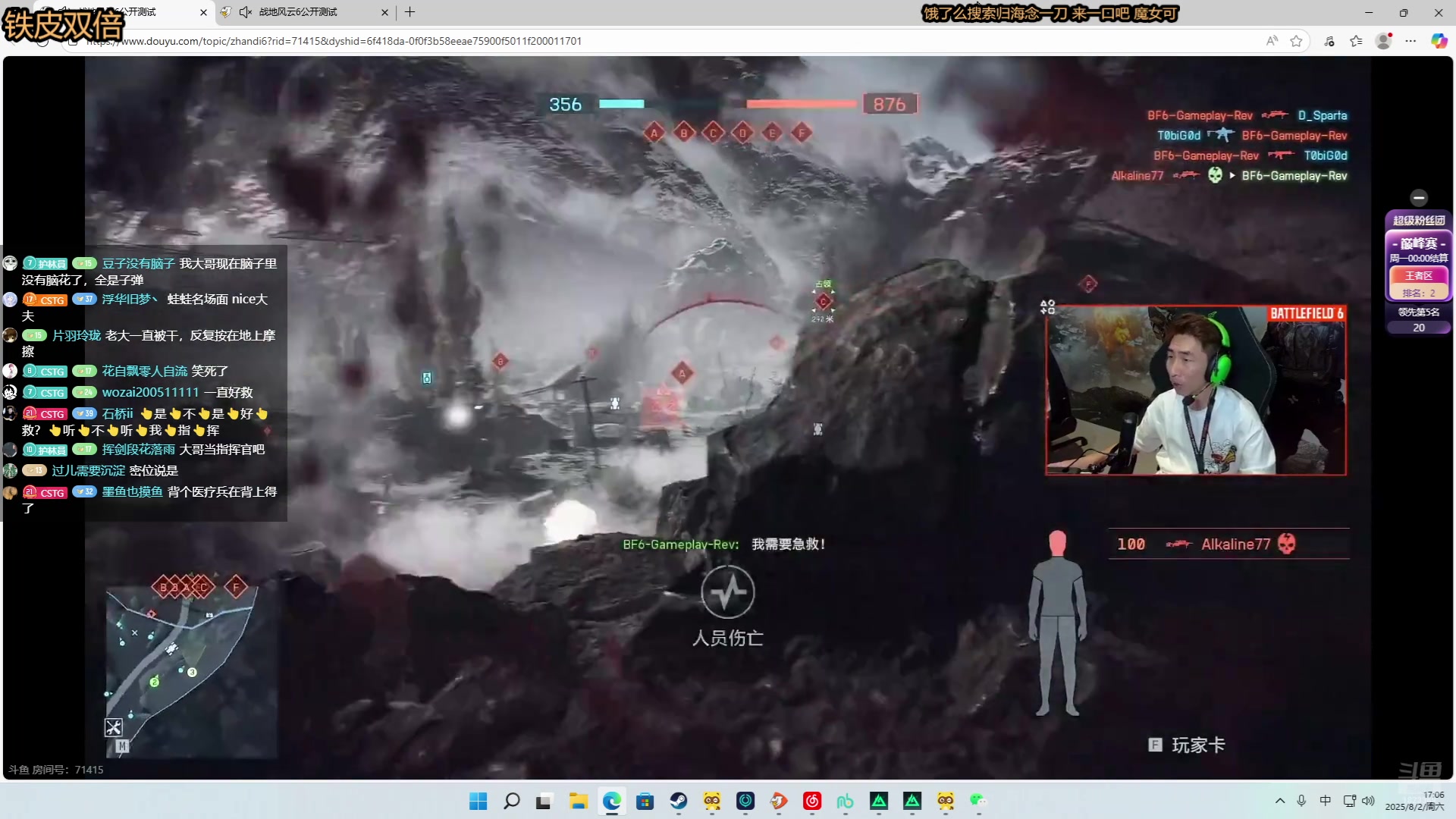Select the 王者区 badge
The width and height of the screenshot is (1456, 819).
pyautogui.click(x=1419, y=276)
